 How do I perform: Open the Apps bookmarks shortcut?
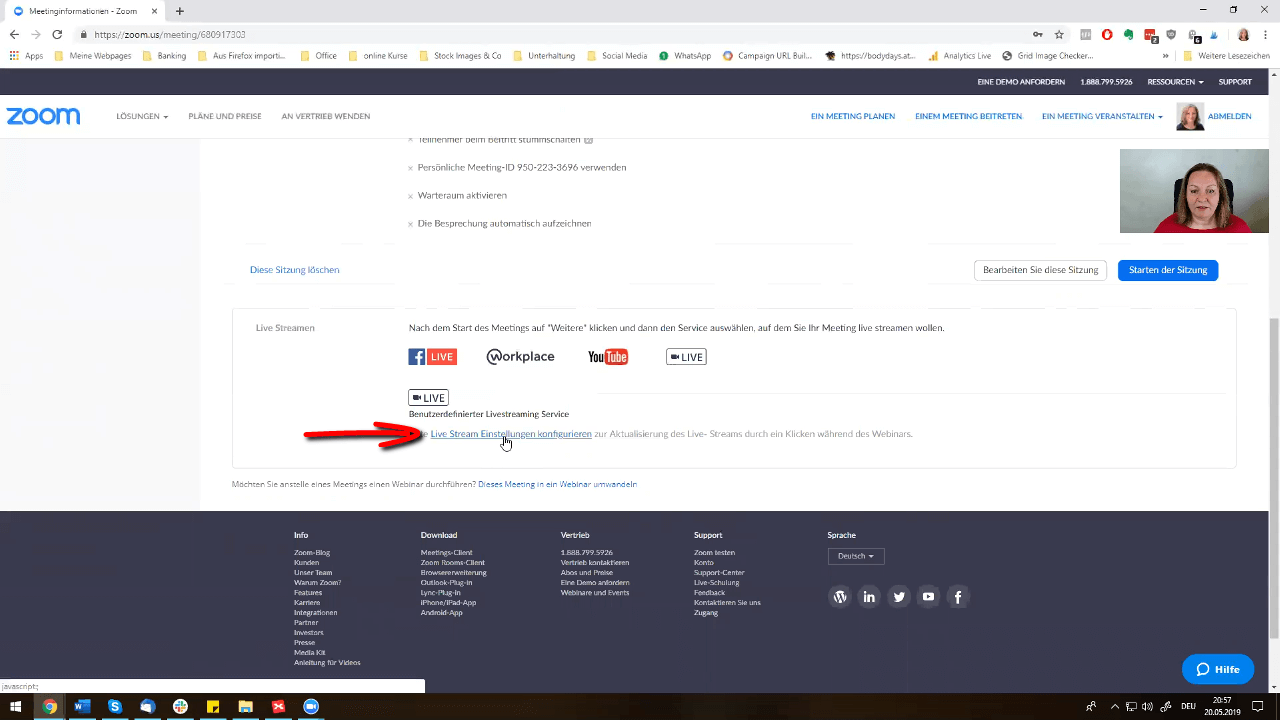tap(26, 56)
